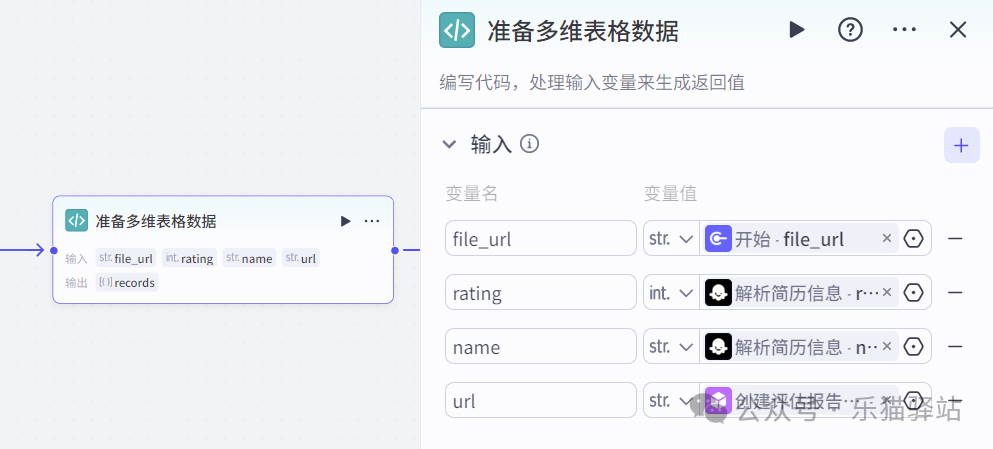This screenshot has height=449, width=993.
Task: Click the rating variable name field
Action: 540,293
